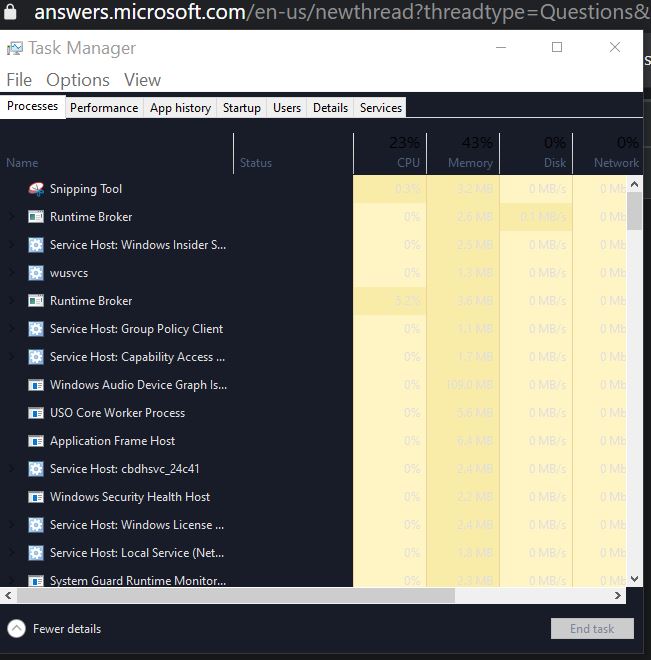Switch to the Services tab
This screenshot has width=651, height=660.
pyautogui.click(x=380, y=108)
